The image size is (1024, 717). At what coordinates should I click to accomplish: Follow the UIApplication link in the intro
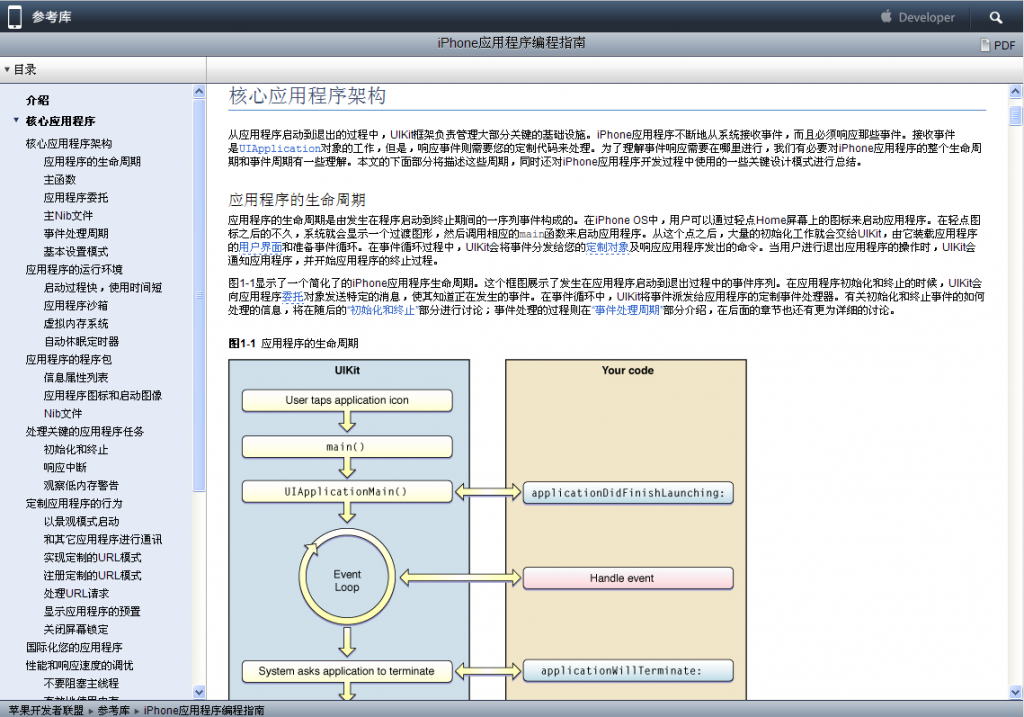280,148
